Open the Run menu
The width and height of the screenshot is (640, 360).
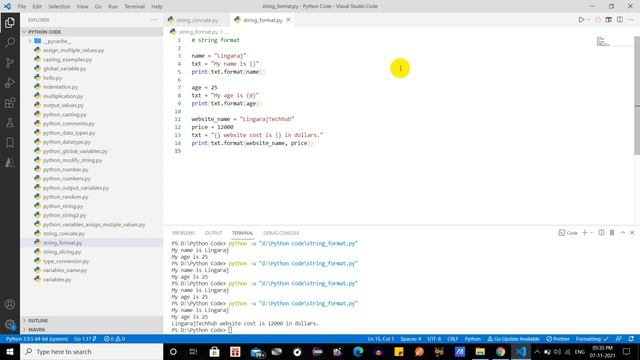(x=113, y=6)
